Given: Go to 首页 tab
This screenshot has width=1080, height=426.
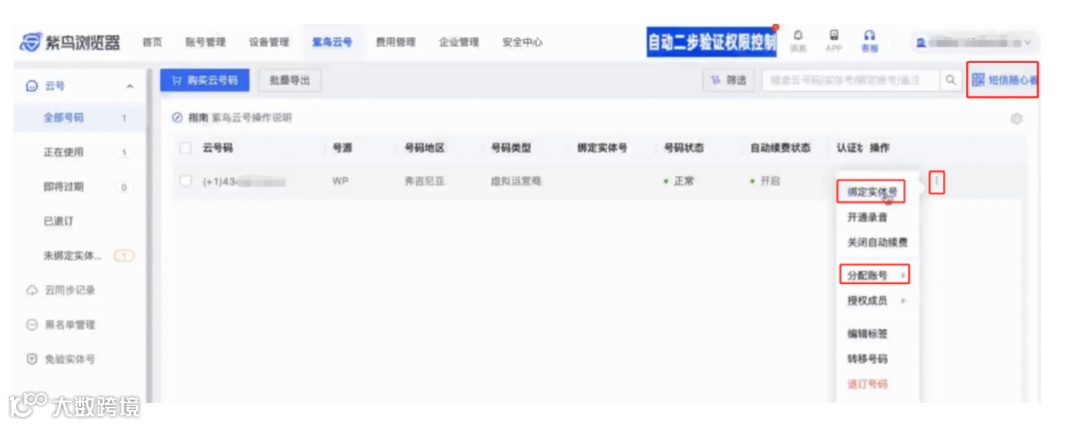Looking at the screenshot, I should (x=152, y=42).
